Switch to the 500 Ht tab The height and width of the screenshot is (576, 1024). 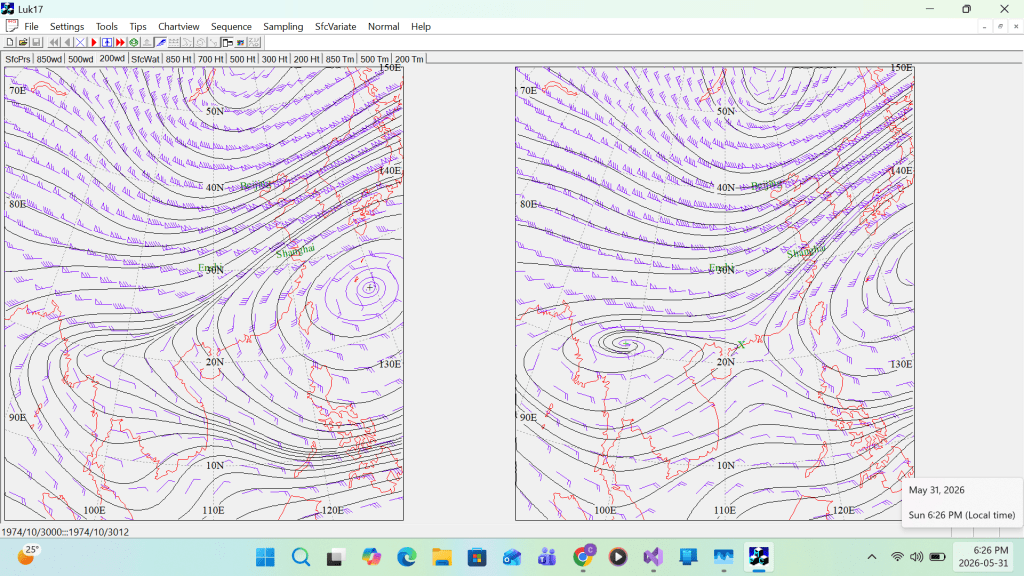pyautogui.click(x=242, y=59)
